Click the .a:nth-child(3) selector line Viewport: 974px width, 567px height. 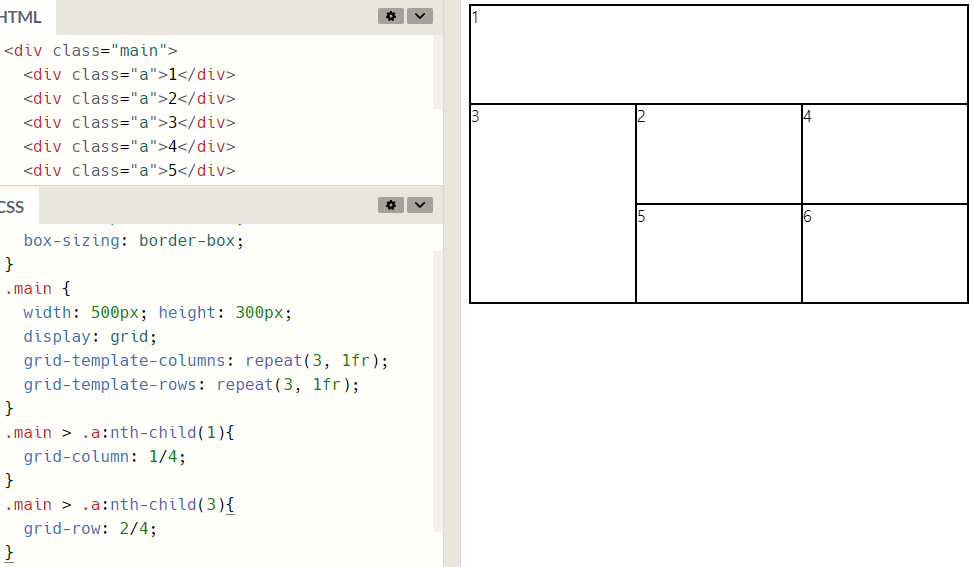[119, 505]
